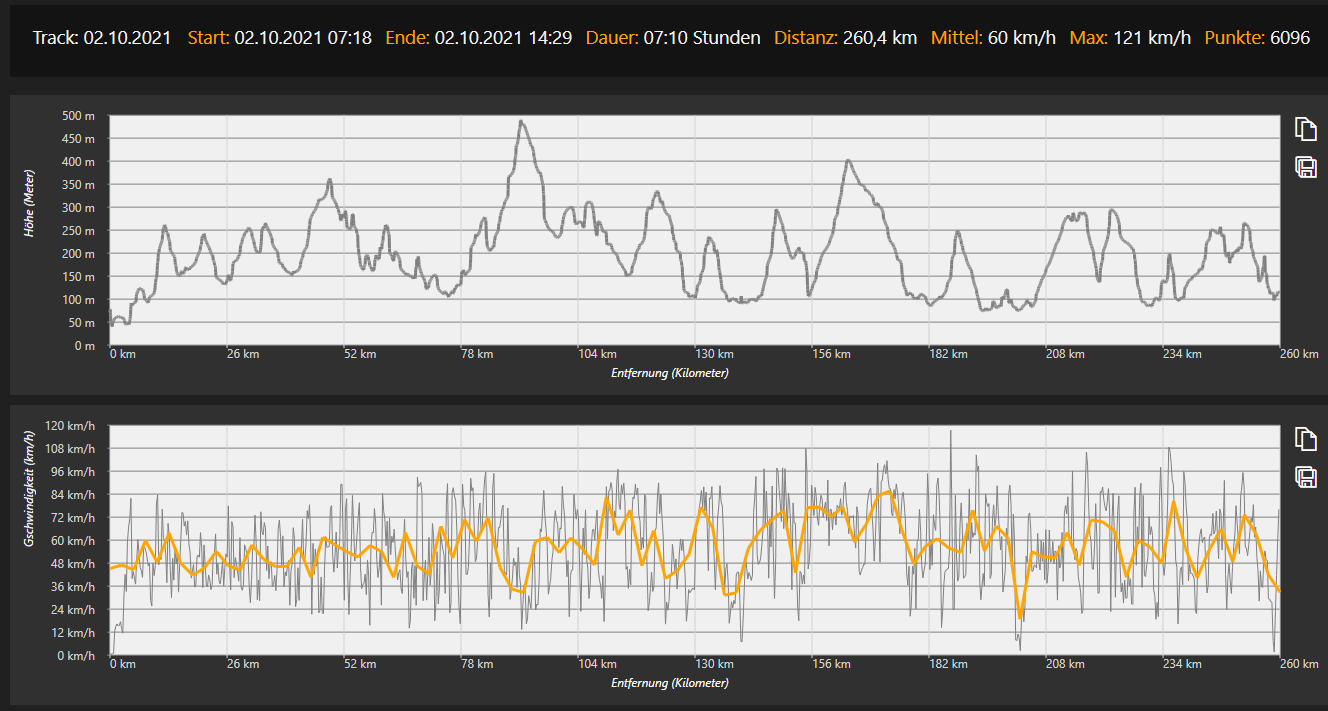Click duration value '07:10 Stunden'
Viewport: 1328px width, 711px height.
[x=702, y=38]
